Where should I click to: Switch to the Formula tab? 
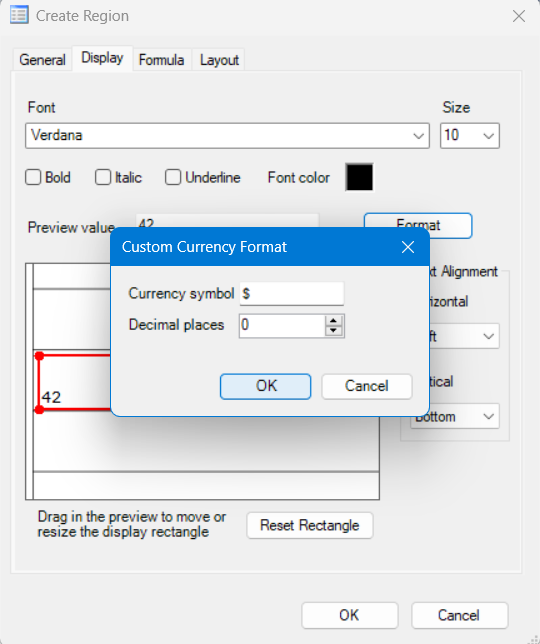tap(161, 60)
